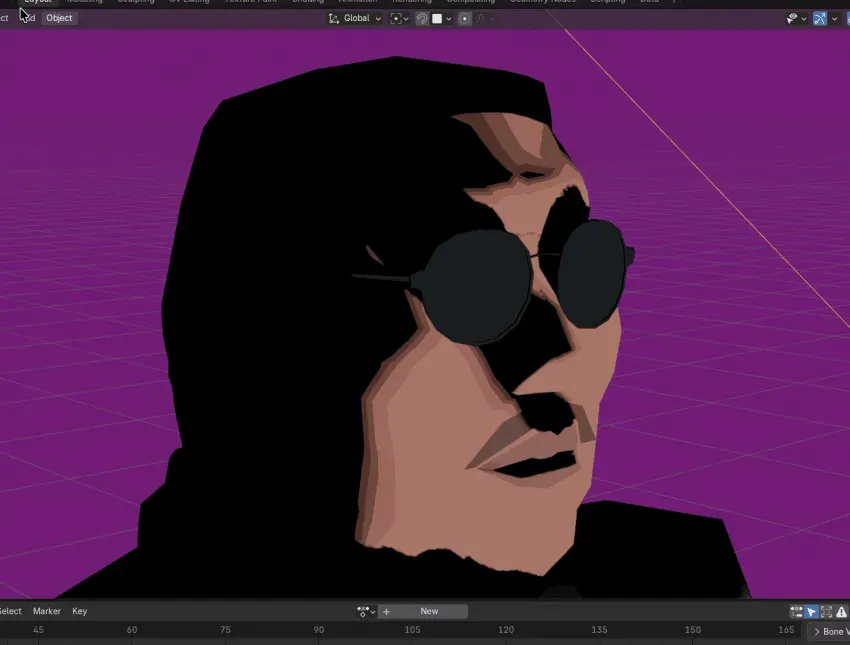Open the Object menu in the viewport header
Image resolution: width=850 pixels, height=645 pixels.
[x=59, y=18]
